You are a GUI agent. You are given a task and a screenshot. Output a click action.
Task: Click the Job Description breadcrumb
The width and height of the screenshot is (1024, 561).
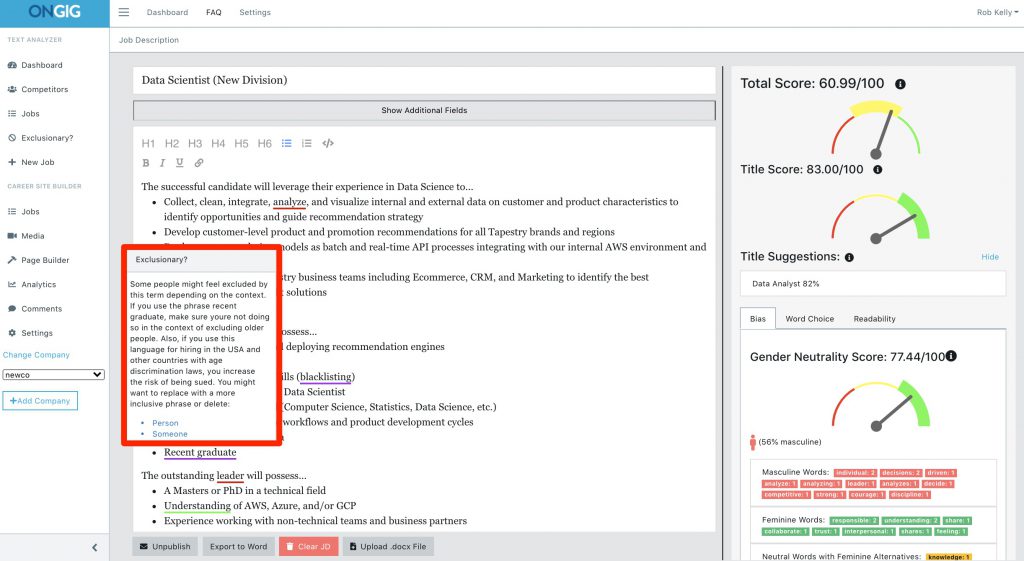149,40
